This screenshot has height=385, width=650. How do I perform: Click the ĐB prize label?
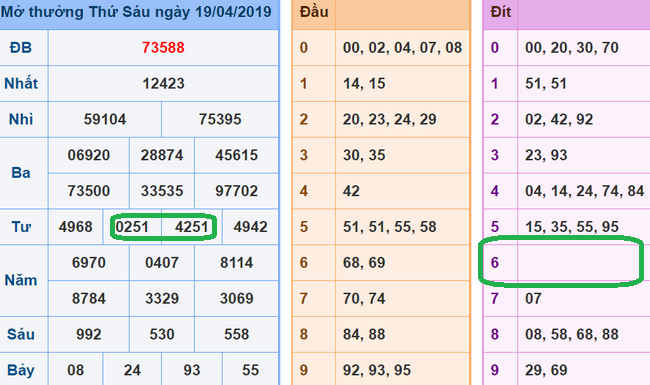pos(21,48)
